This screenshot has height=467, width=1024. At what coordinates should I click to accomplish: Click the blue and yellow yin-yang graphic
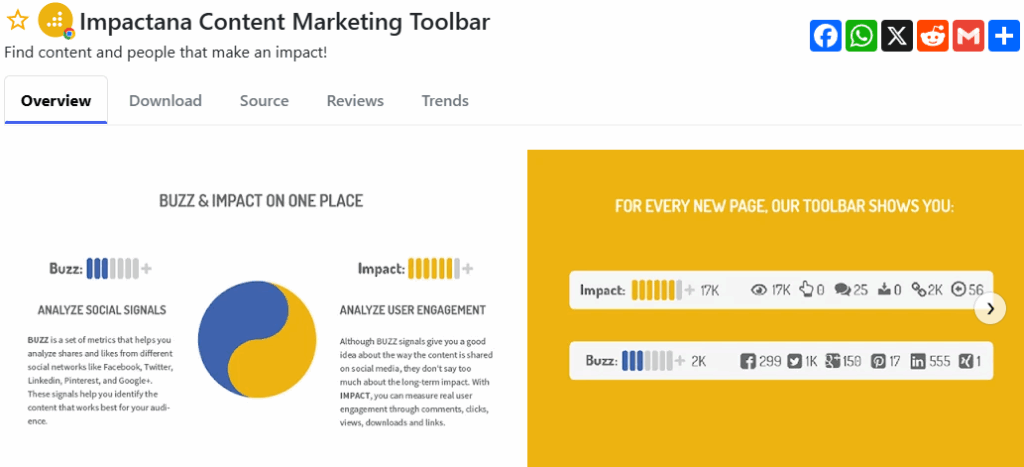pos(257,339)
